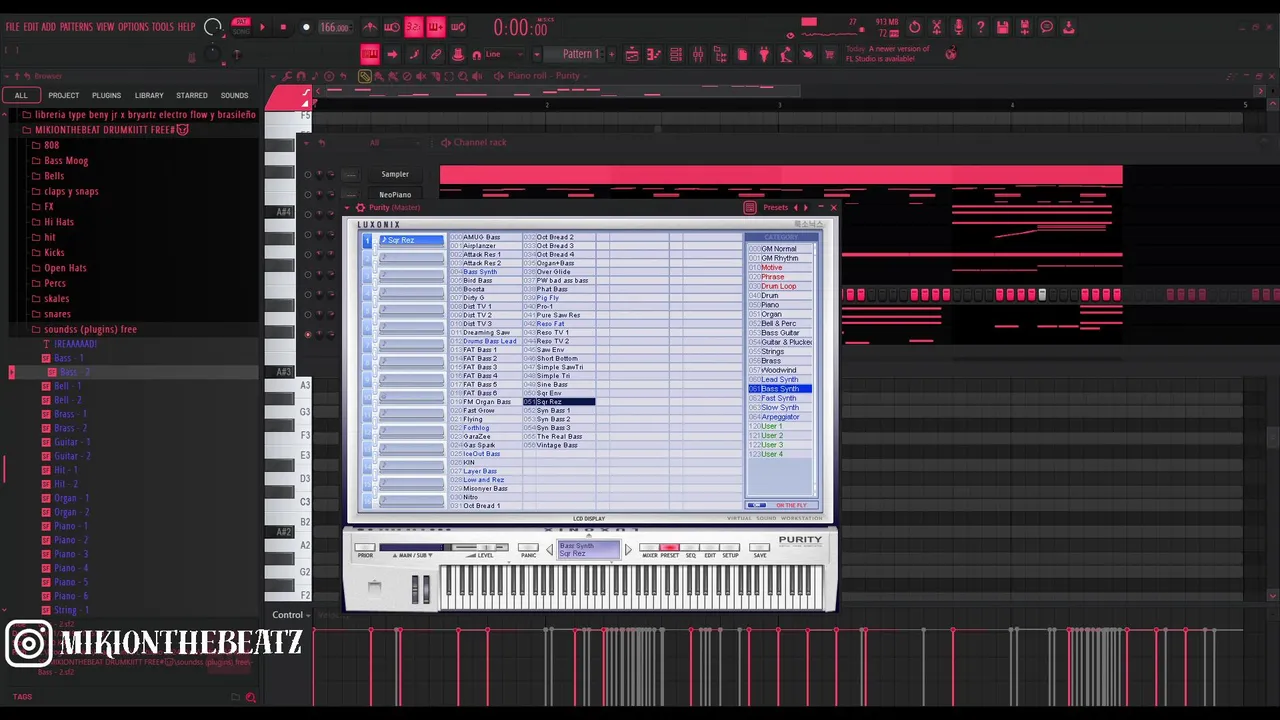Click the SEQ button in Purity
Image resolution: width=1280 pixels, height=720 pixels.
(x=690, y=547)
